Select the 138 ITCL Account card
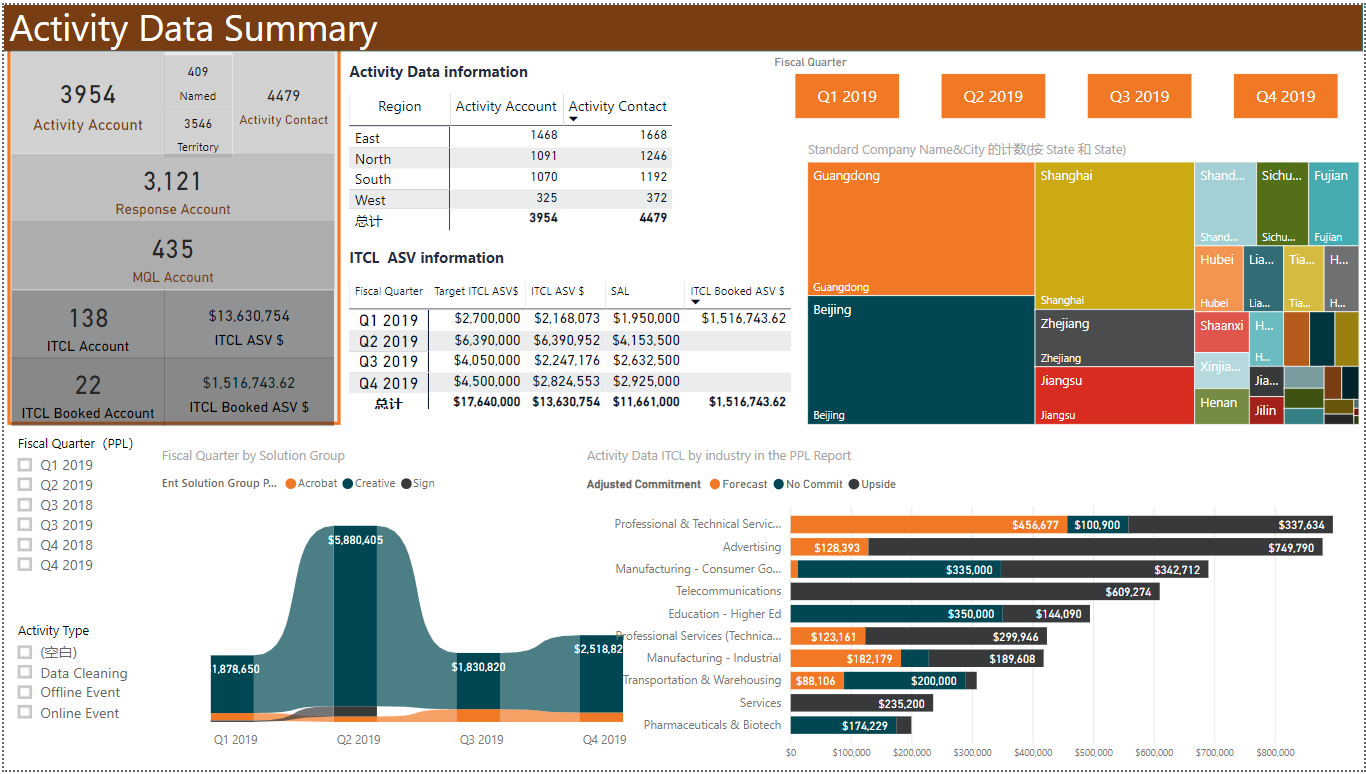This screenshot has height=774, width=1366. coord(88,324)
